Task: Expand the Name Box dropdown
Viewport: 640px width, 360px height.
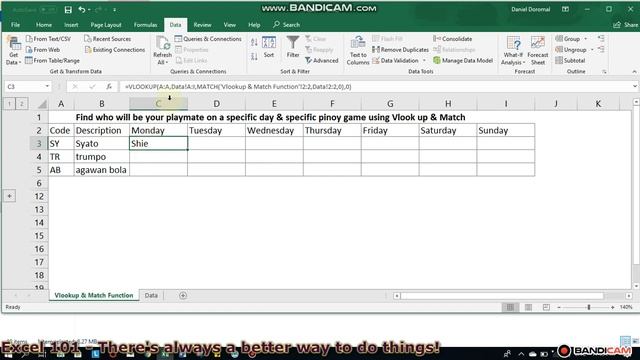Action: 47,87
